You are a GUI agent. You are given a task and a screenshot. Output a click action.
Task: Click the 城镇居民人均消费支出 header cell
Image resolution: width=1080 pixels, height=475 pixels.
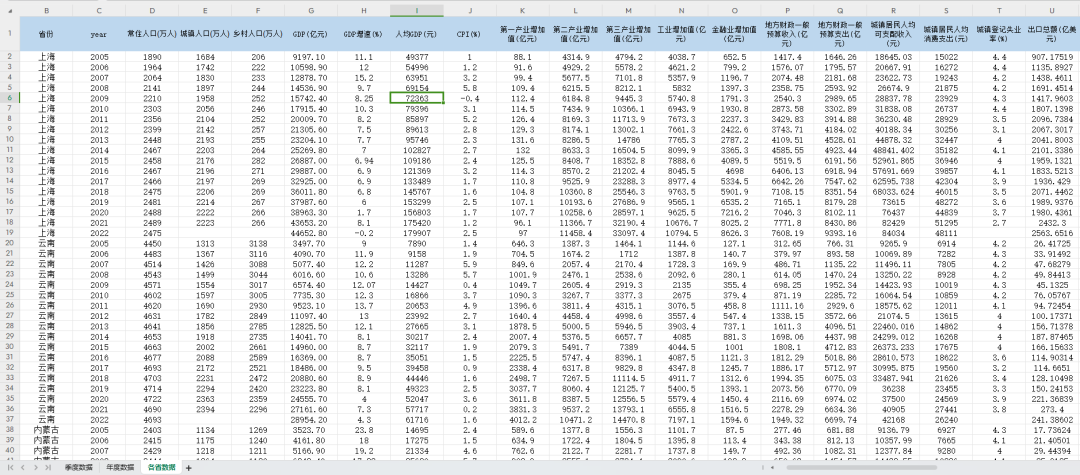tap(946, 34)
